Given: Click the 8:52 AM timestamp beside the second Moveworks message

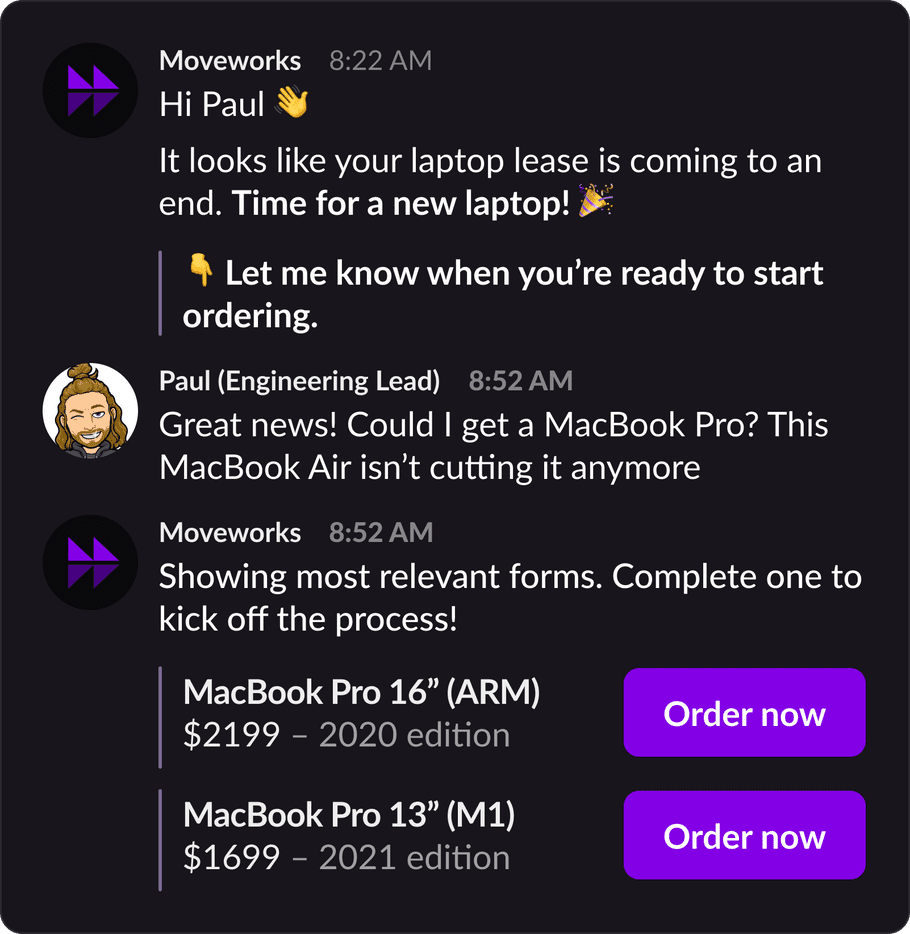Looking at the screenshot, I should (x=381, y=533).
